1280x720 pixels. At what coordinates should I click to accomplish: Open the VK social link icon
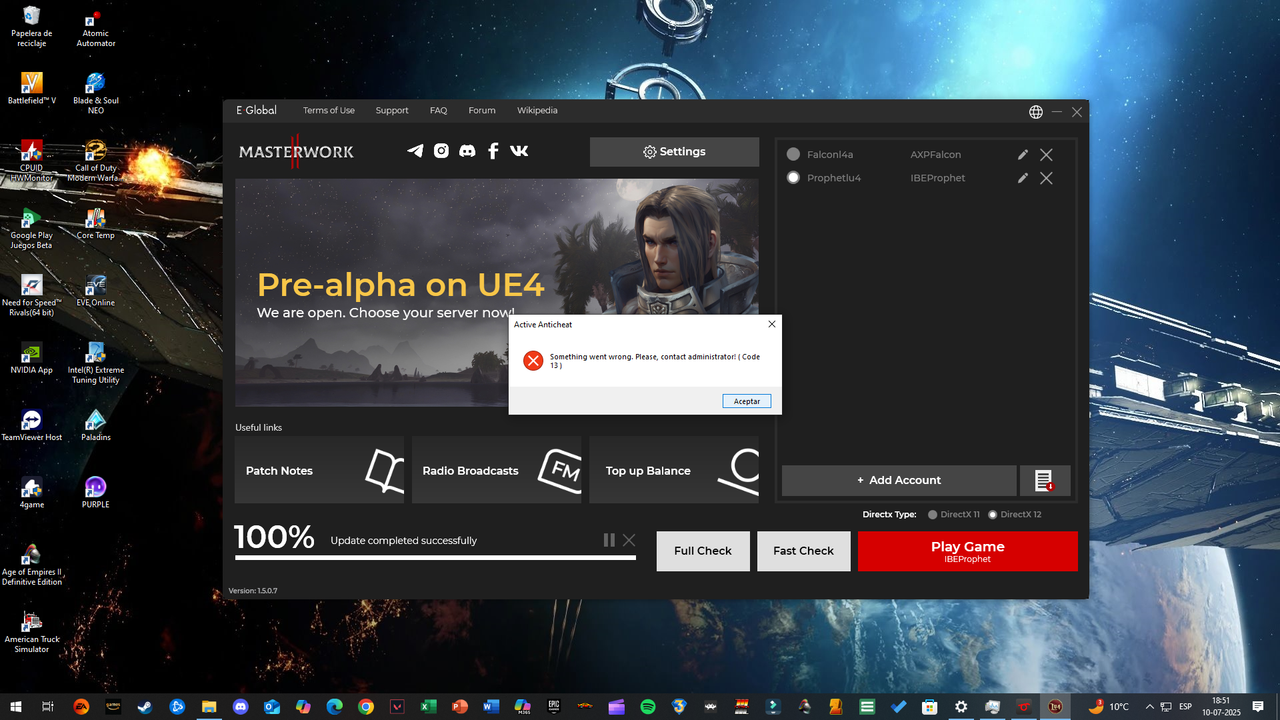pos(520,151)
